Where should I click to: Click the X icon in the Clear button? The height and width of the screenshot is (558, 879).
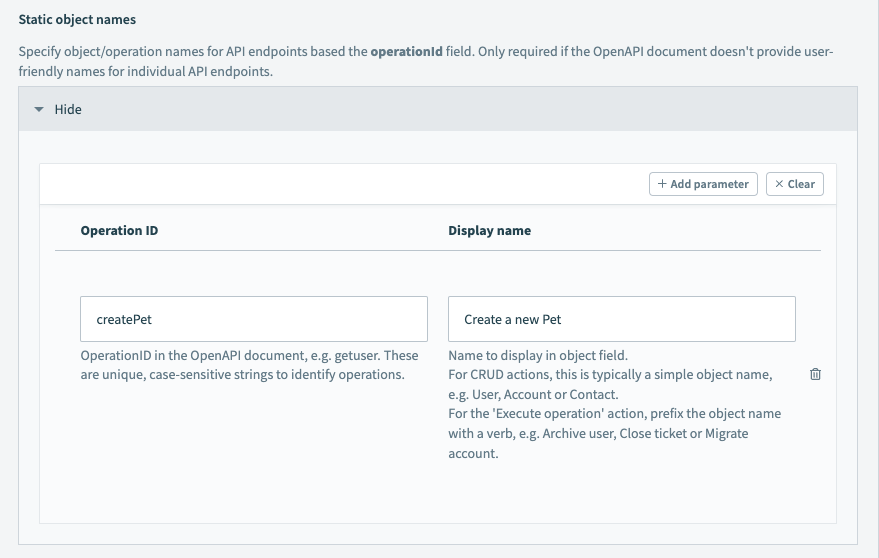tap(779, 184)
